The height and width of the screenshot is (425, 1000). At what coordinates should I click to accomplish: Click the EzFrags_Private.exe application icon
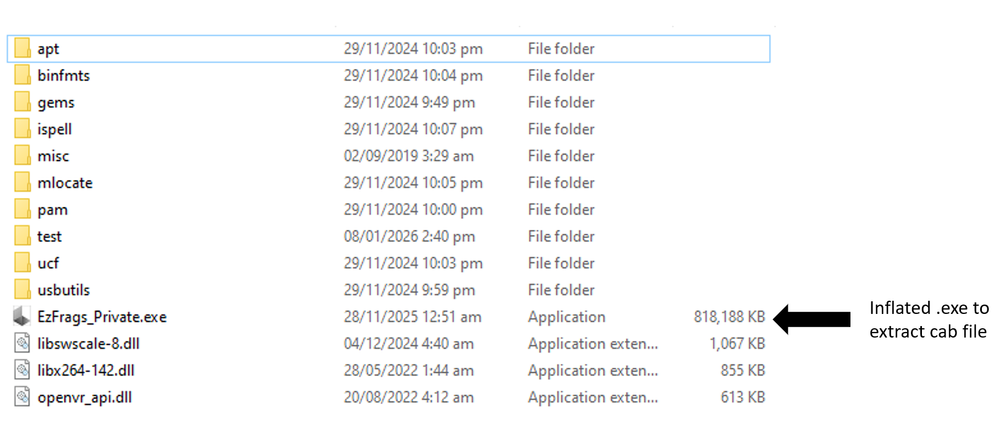coord(22,317)
